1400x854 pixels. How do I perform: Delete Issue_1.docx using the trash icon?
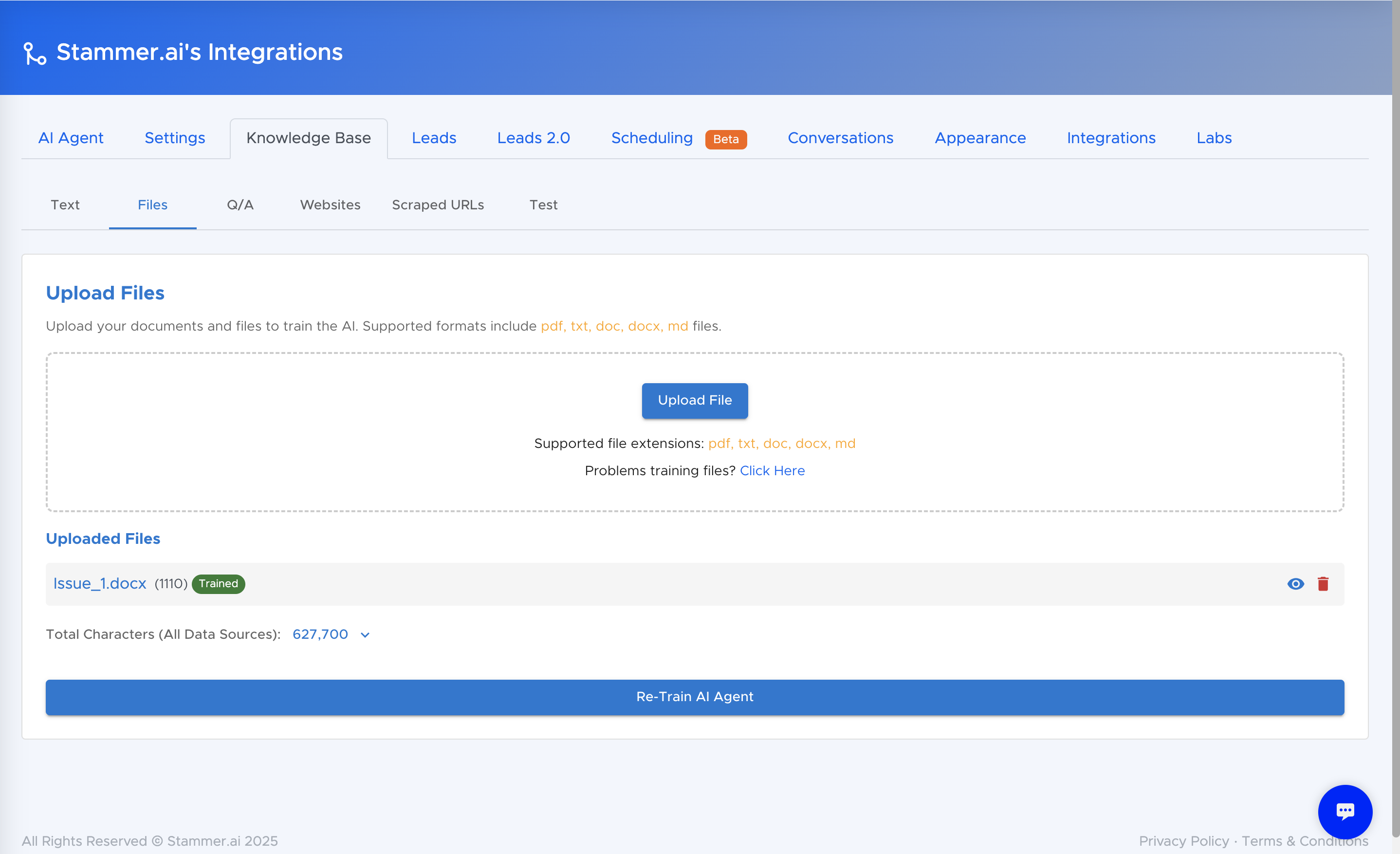tap(1323, 584)
